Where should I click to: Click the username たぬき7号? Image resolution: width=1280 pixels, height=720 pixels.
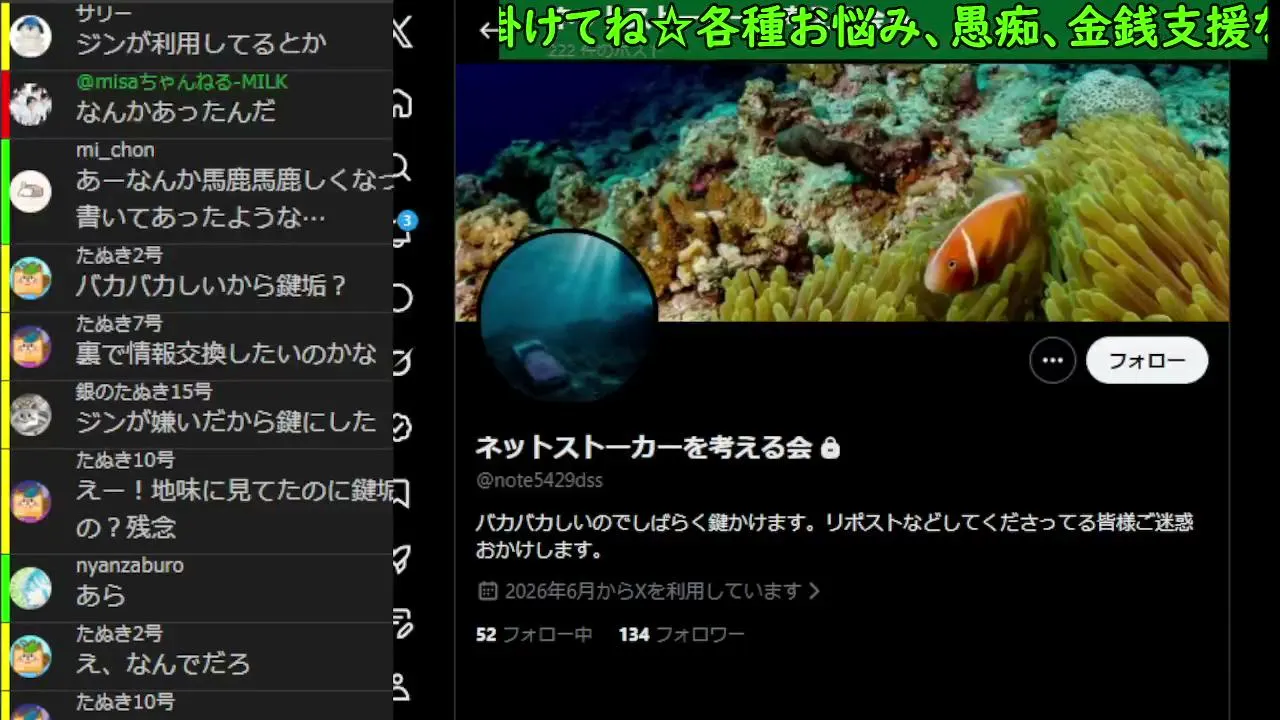click(119, 324)
